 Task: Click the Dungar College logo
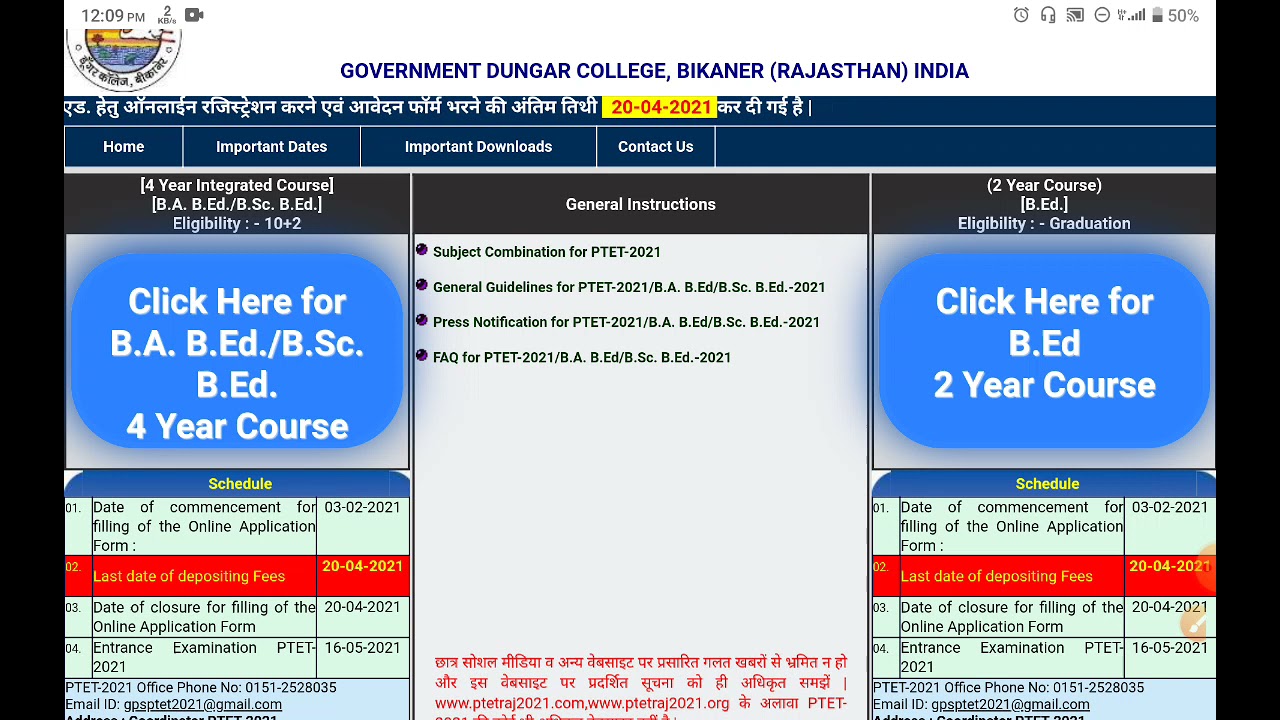point(124,59)
